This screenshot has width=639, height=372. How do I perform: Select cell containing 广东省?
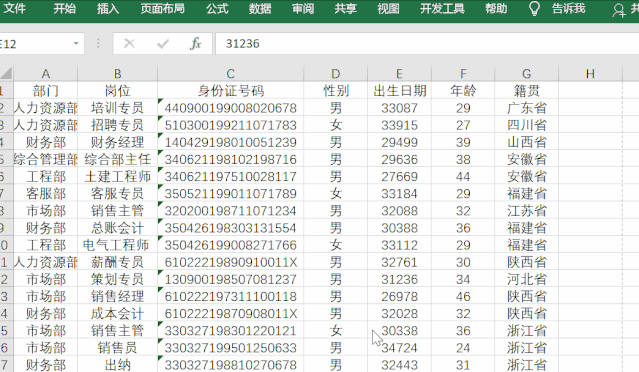click(x=527, y=108)
